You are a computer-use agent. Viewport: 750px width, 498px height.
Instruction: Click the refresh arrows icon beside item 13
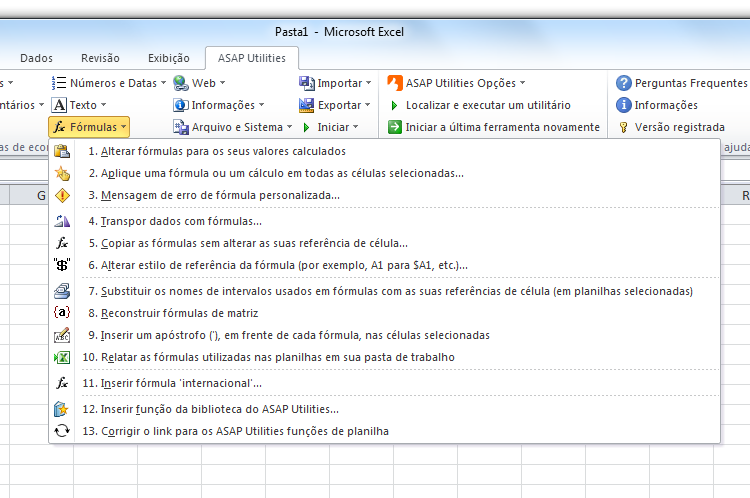[x=62, y=431]
